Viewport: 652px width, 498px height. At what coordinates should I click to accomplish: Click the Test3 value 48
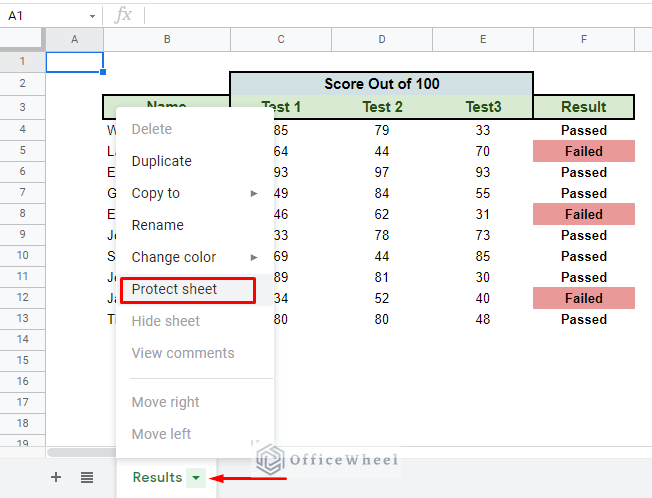click(483, 319)
